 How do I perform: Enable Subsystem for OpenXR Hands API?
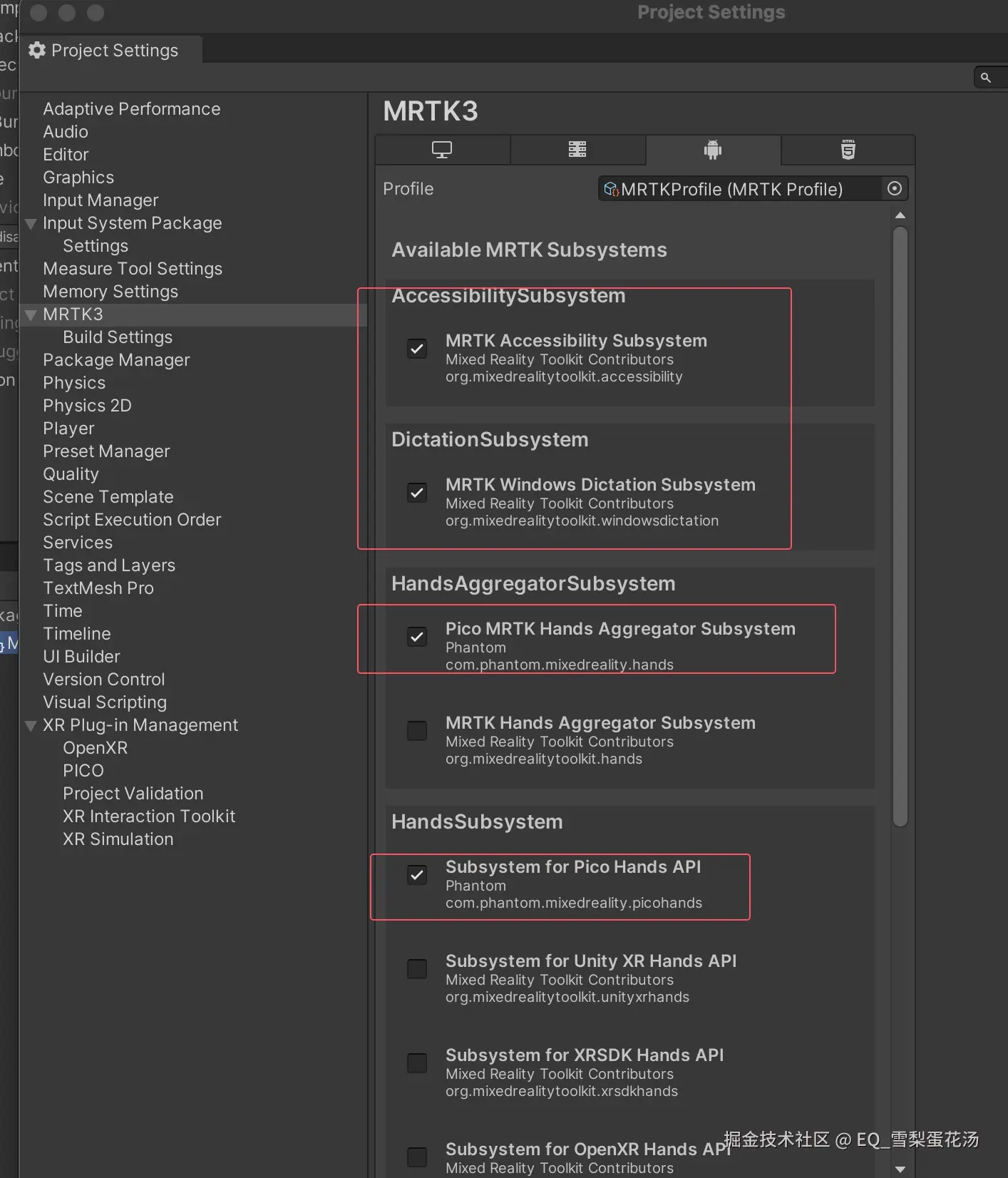pyautogui.click(x=417, y=1157)
